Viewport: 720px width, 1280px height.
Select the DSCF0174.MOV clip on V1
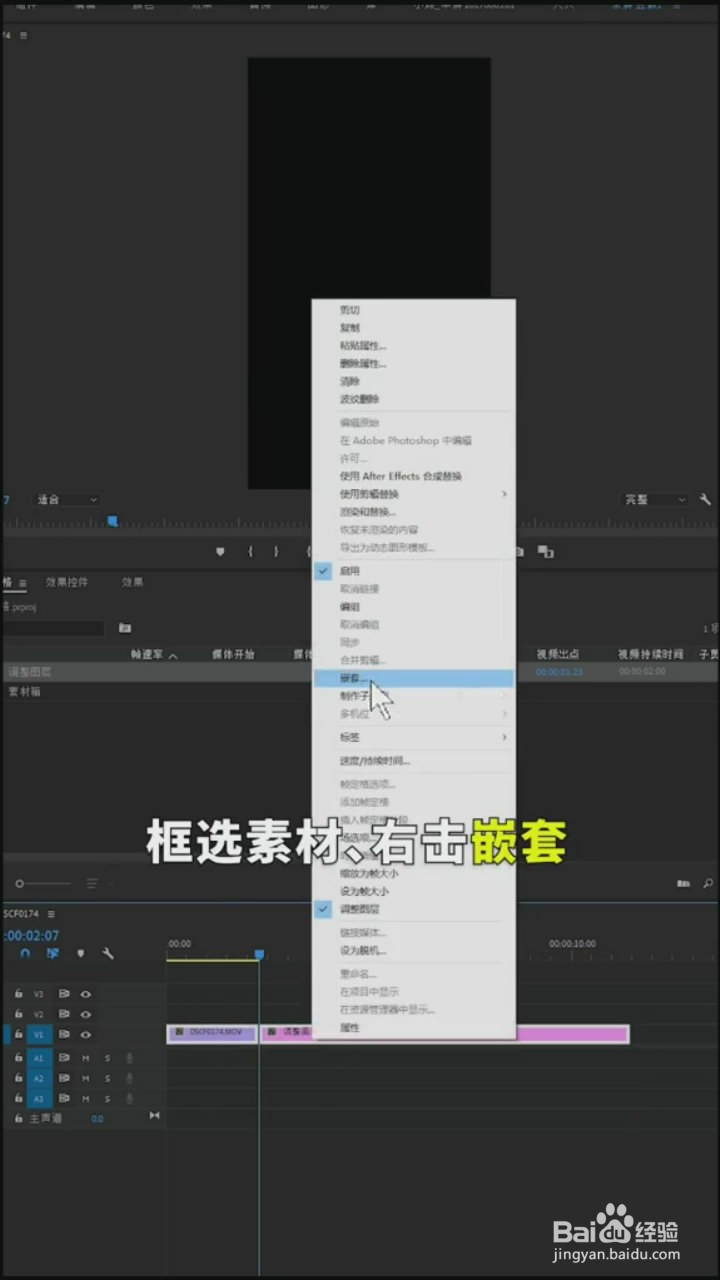click(212, 1033)
